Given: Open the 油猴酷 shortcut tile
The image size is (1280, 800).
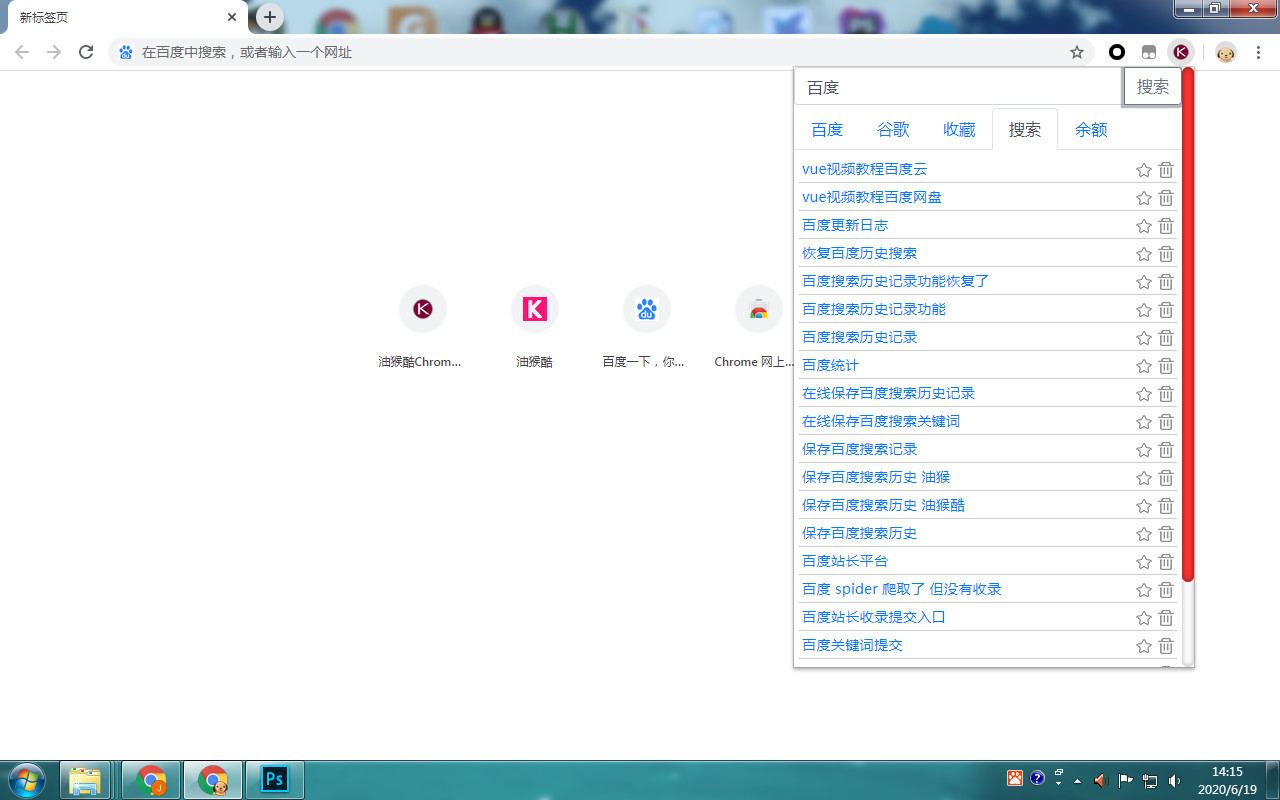Looking at the screenshot, I should click(x=534, y=328).
